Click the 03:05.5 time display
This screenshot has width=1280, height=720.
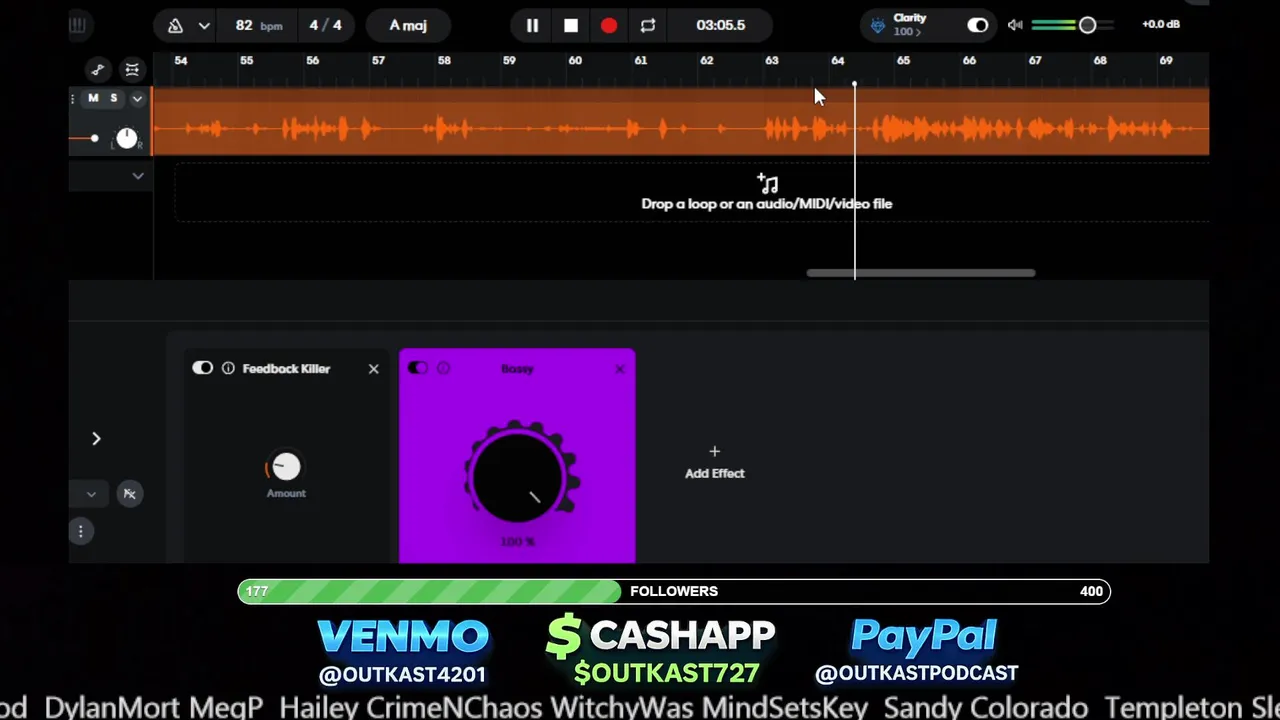click(721, 25)
